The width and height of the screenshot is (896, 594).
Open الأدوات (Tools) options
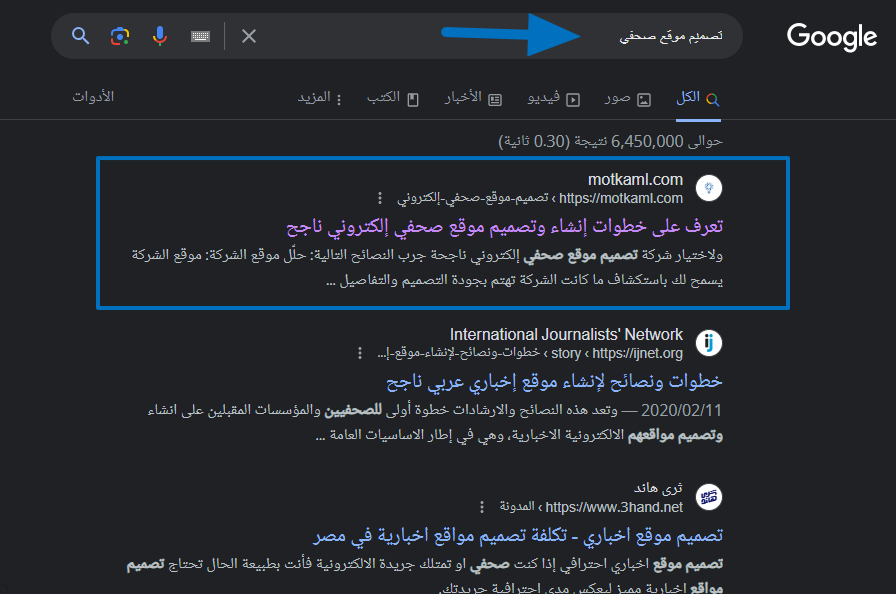pyautogui.click(x=93, y=97)
